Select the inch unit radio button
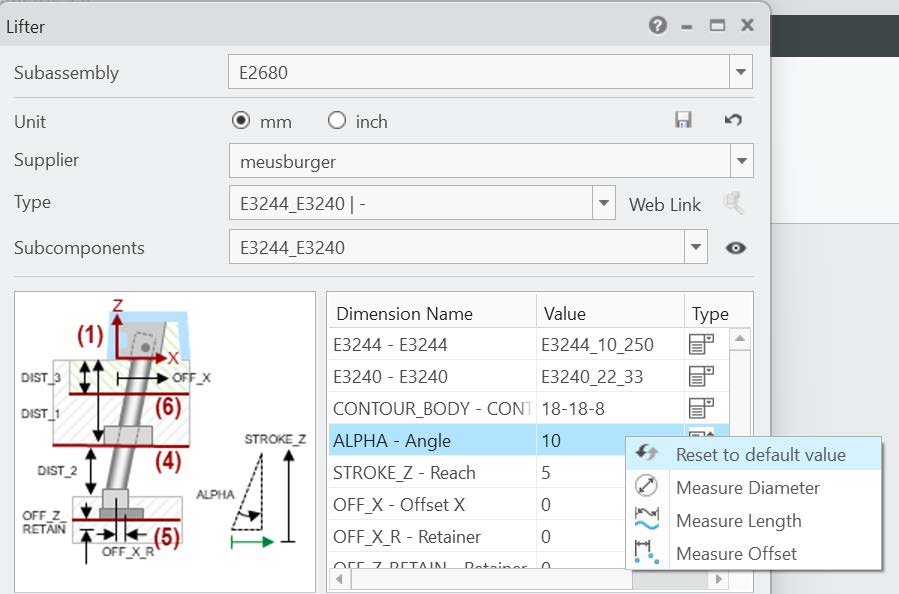 (x=337, y=121)
